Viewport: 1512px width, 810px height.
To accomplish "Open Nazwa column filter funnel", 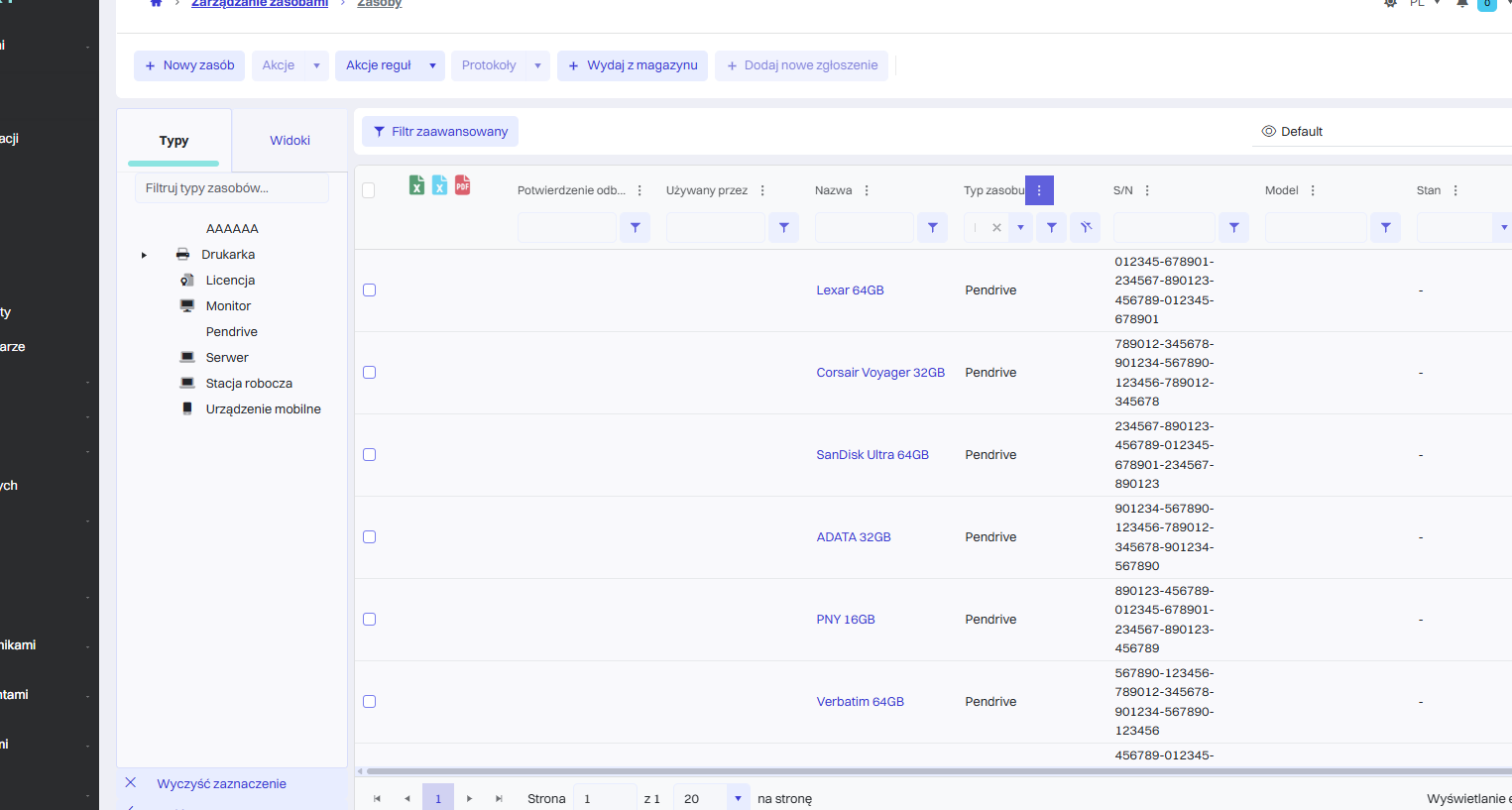I will point(932,228).
